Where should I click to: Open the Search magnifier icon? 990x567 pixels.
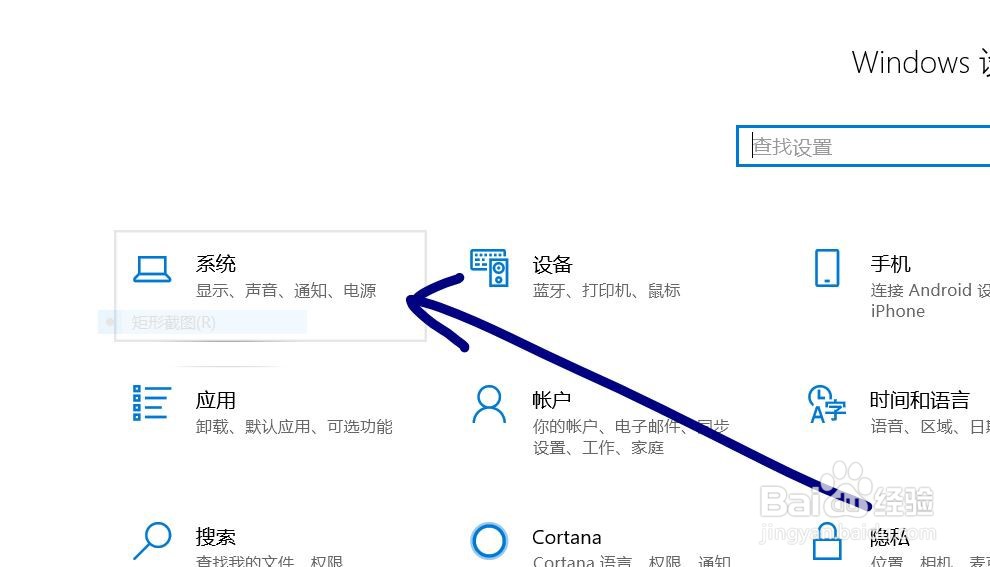[x=152, y=540]
